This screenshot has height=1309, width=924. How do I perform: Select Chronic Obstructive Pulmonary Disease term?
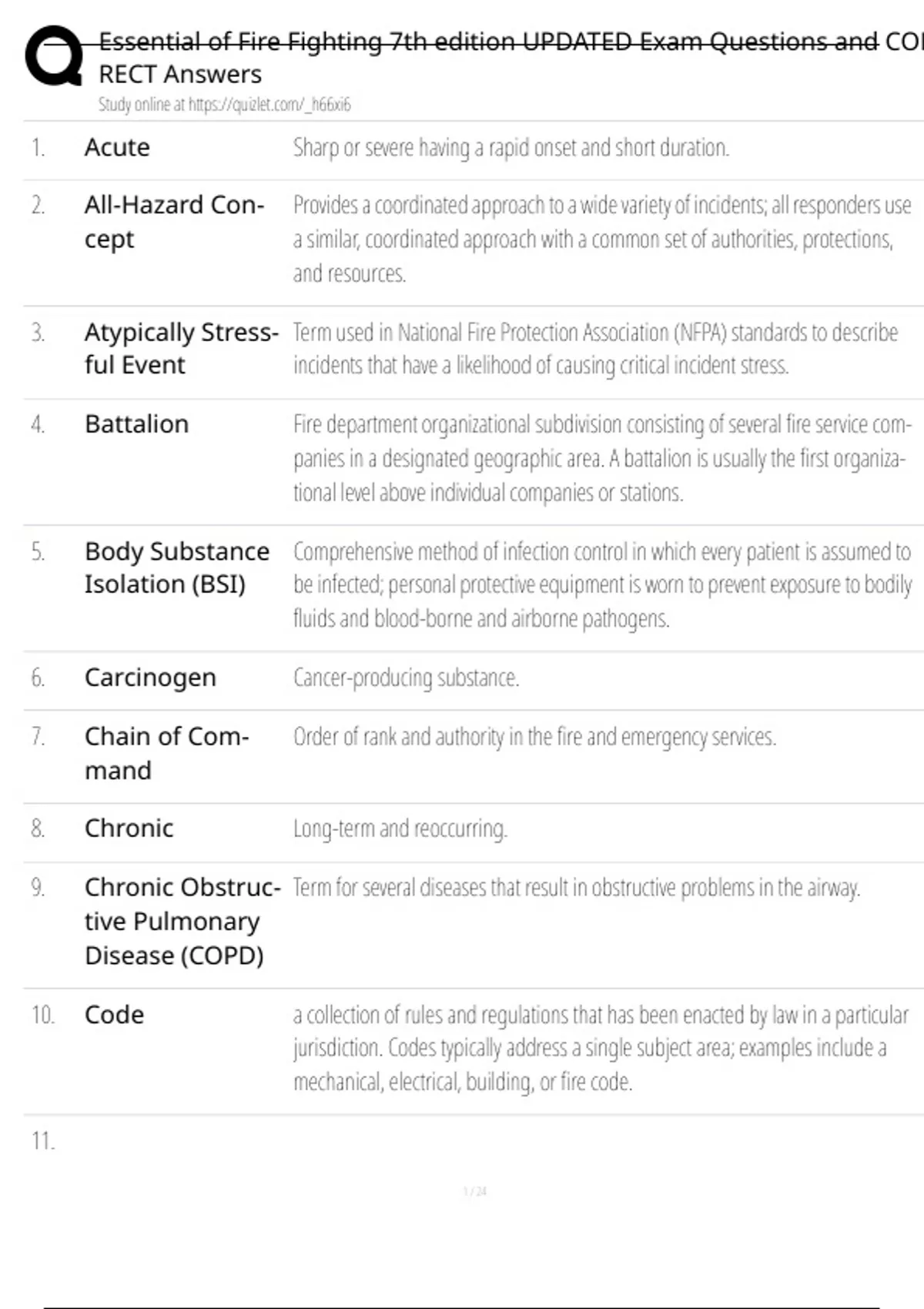click(182, 921)
